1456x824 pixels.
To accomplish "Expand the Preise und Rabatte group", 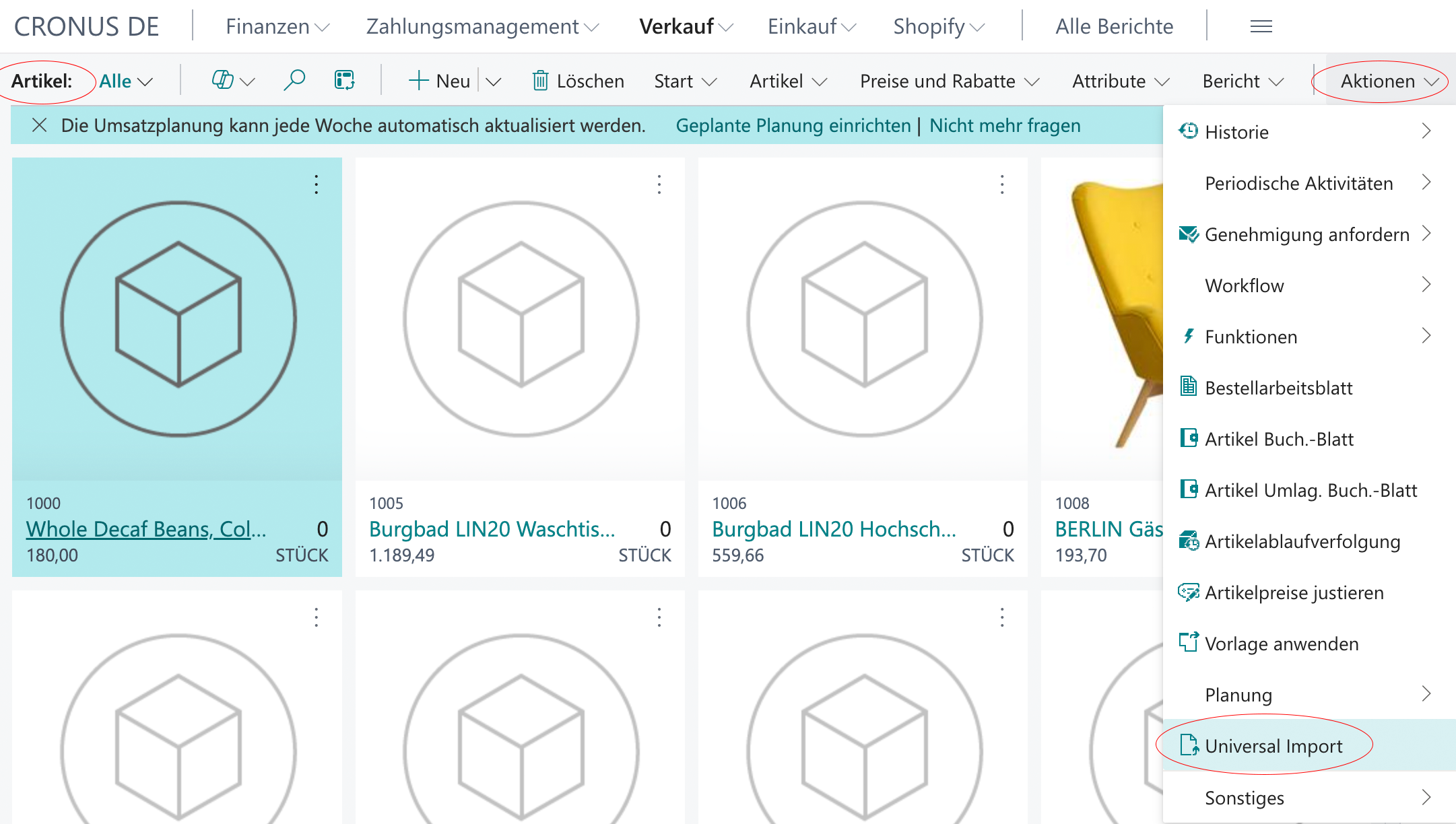I will [950, 81].
